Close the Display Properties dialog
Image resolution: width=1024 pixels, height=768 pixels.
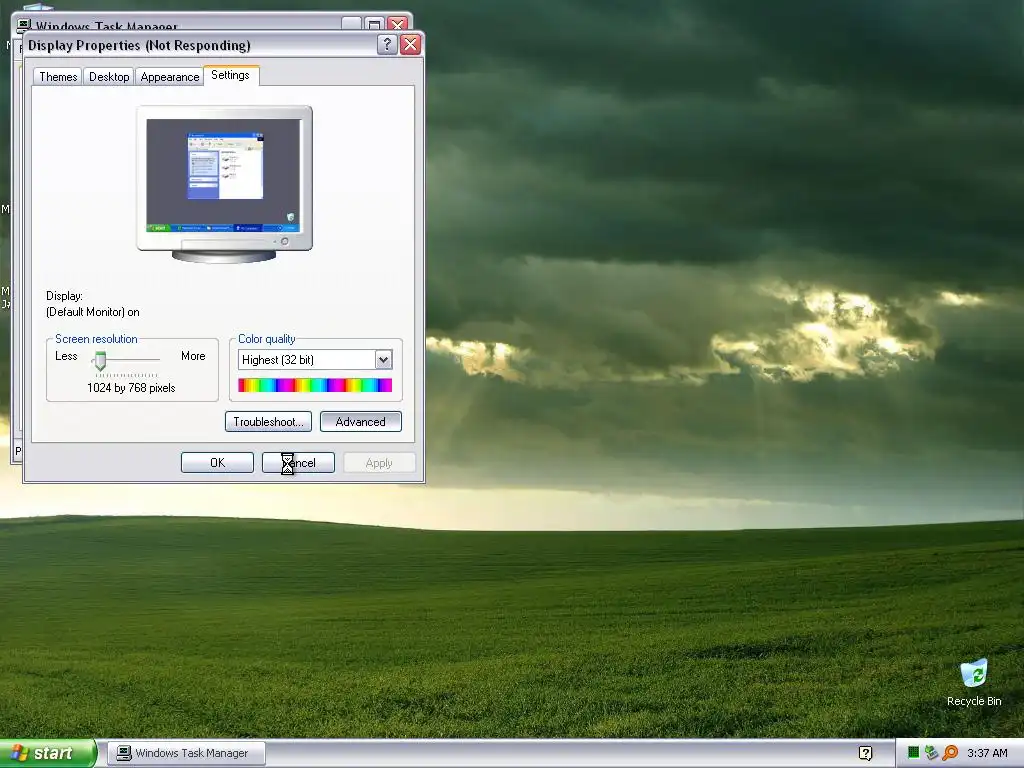410,44
